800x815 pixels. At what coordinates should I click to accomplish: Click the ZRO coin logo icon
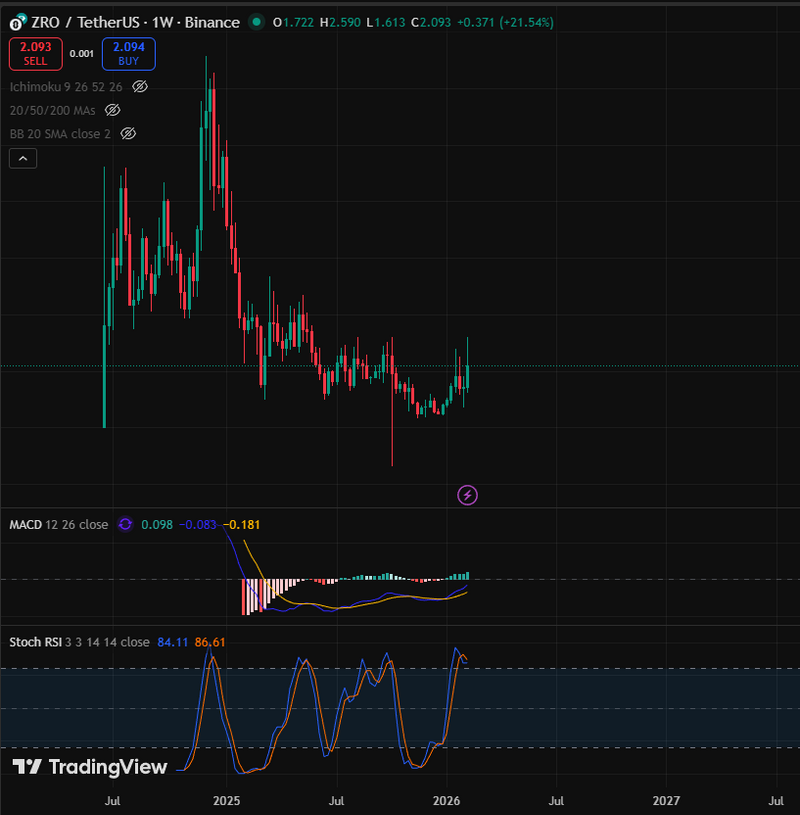pos(17,22)
